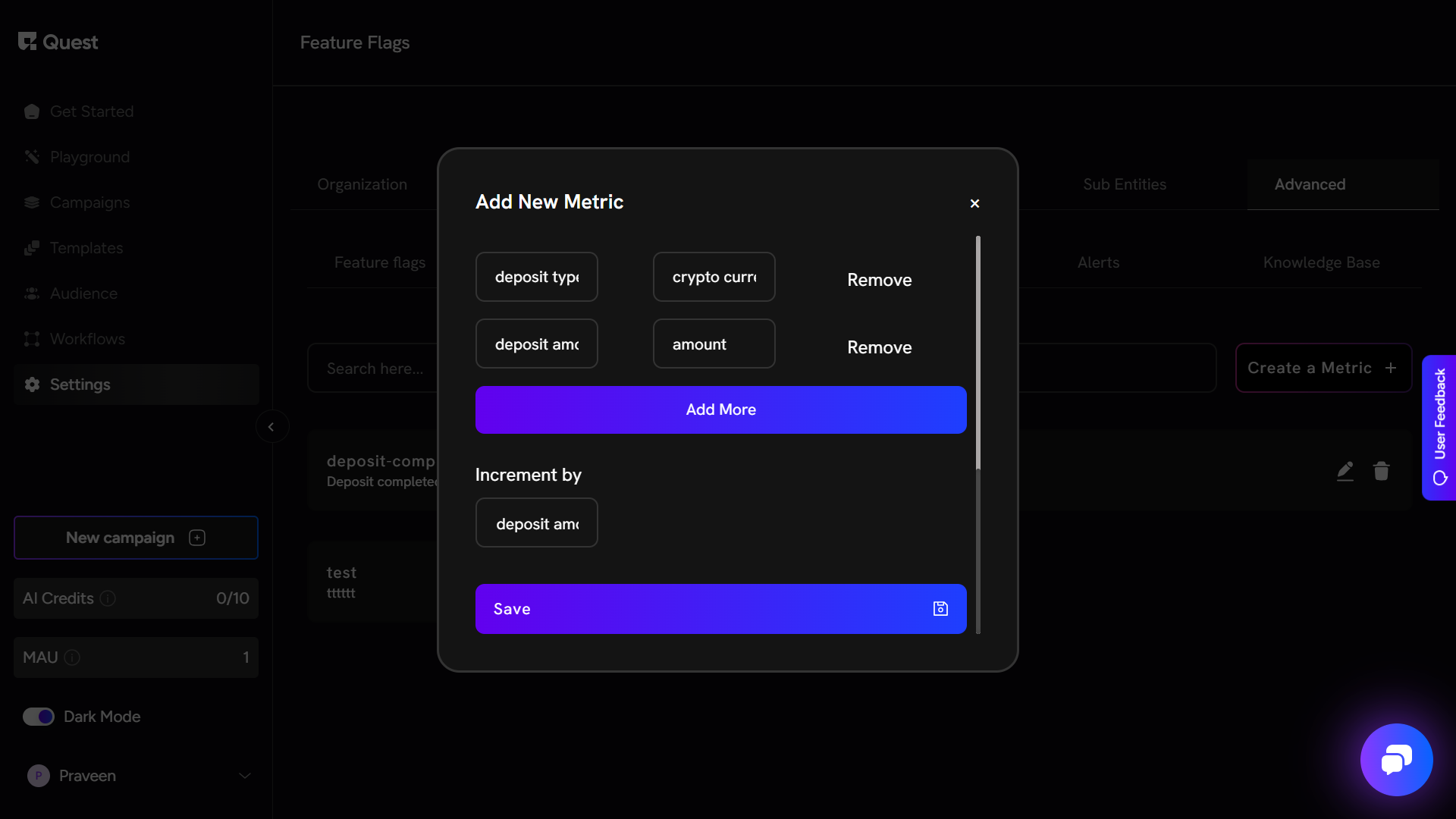Click the crypto currency input field
The image size is (1456, 819).
[714, 277]
